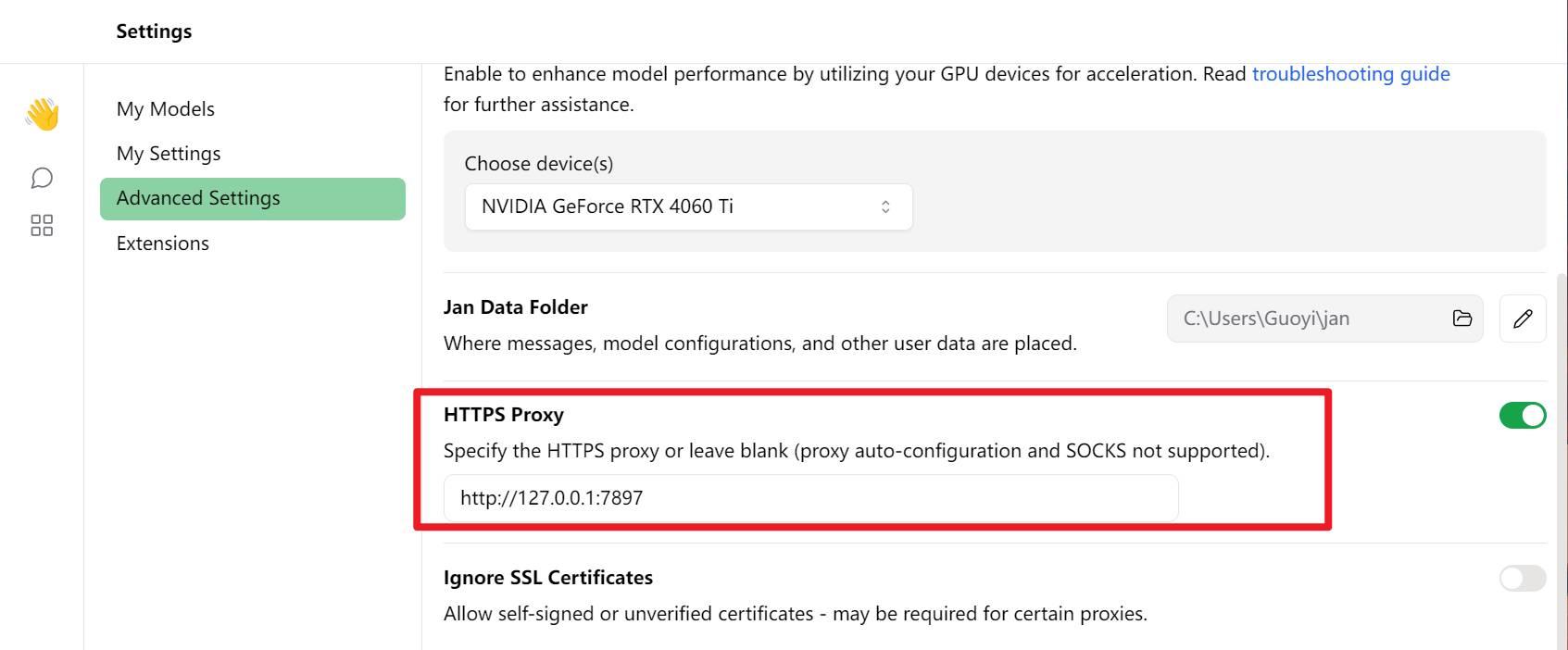Open My Settings section
Screen dimensions: 1568x650
point(169,154)
